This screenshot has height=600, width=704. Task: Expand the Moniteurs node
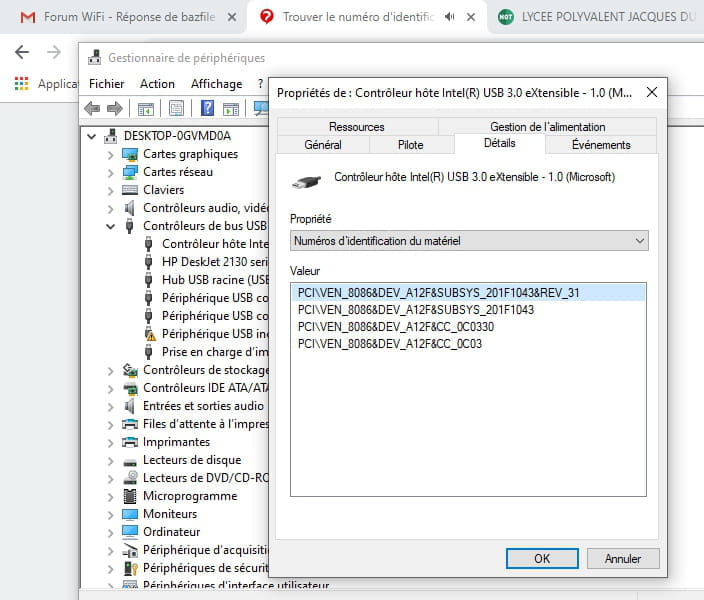[110, 515]
